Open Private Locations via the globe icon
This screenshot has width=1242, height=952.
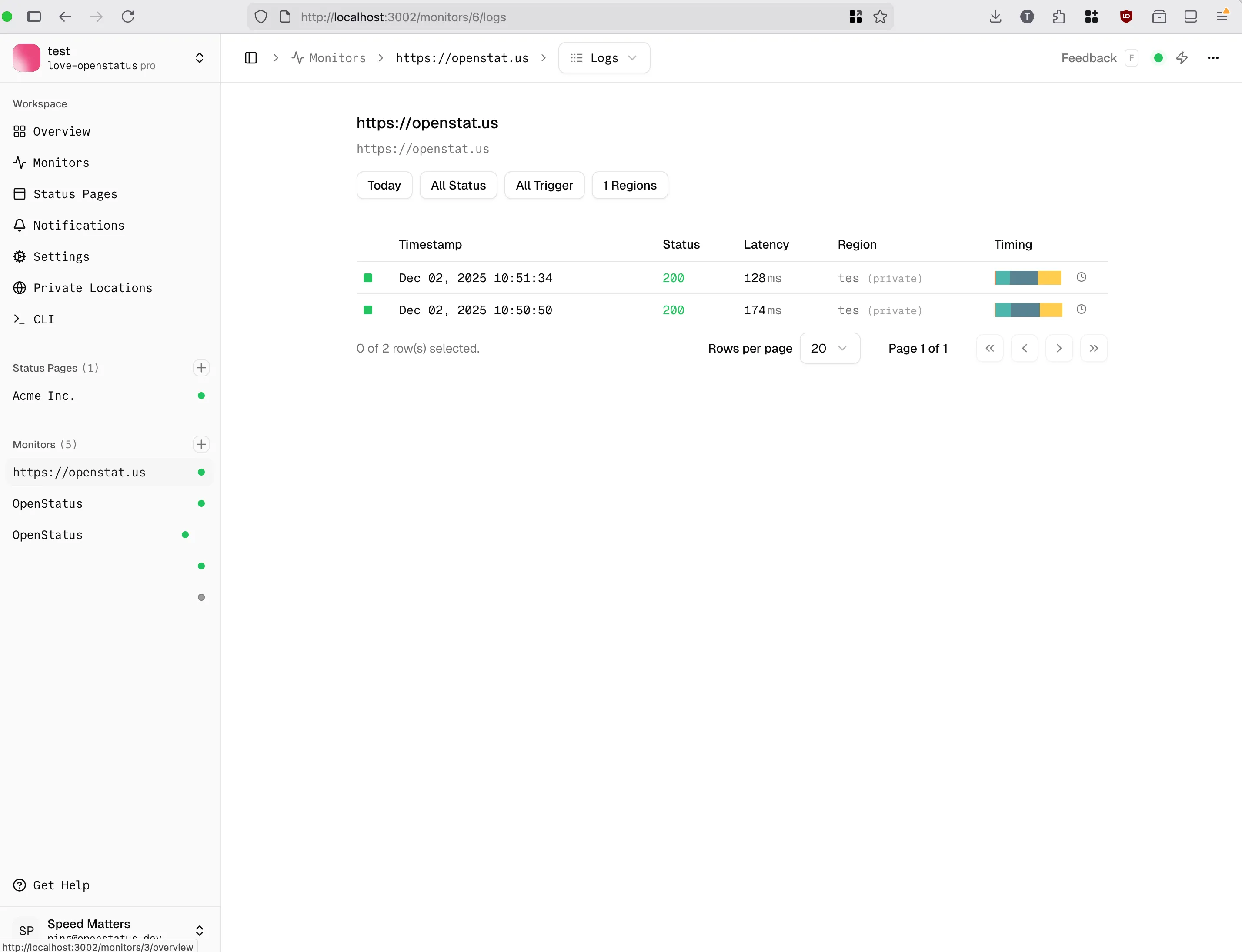pos(19,287)
